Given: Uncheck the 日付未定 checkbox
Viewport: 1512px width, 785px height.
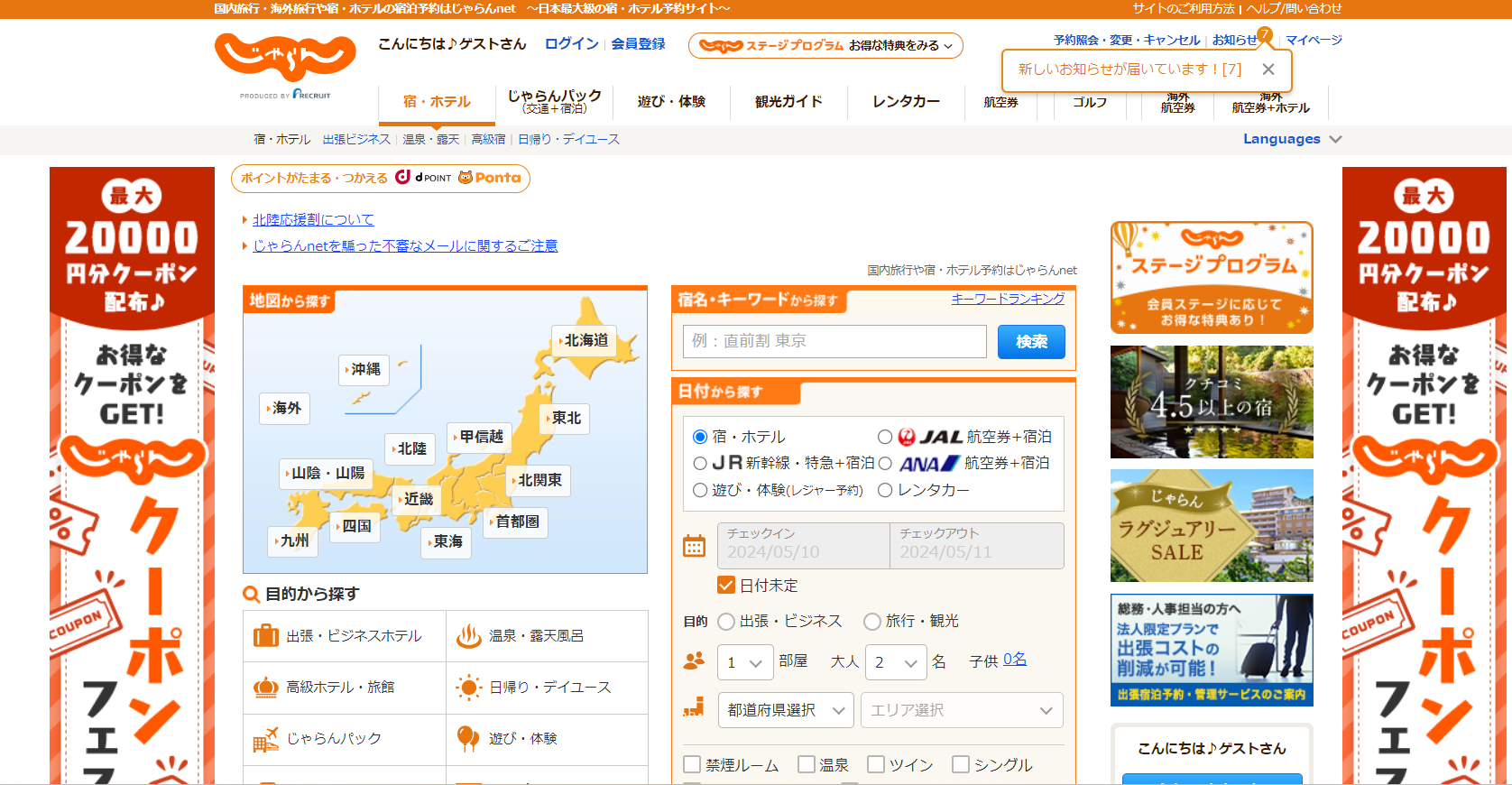Looking at the screenshot, I should point(726,585).
